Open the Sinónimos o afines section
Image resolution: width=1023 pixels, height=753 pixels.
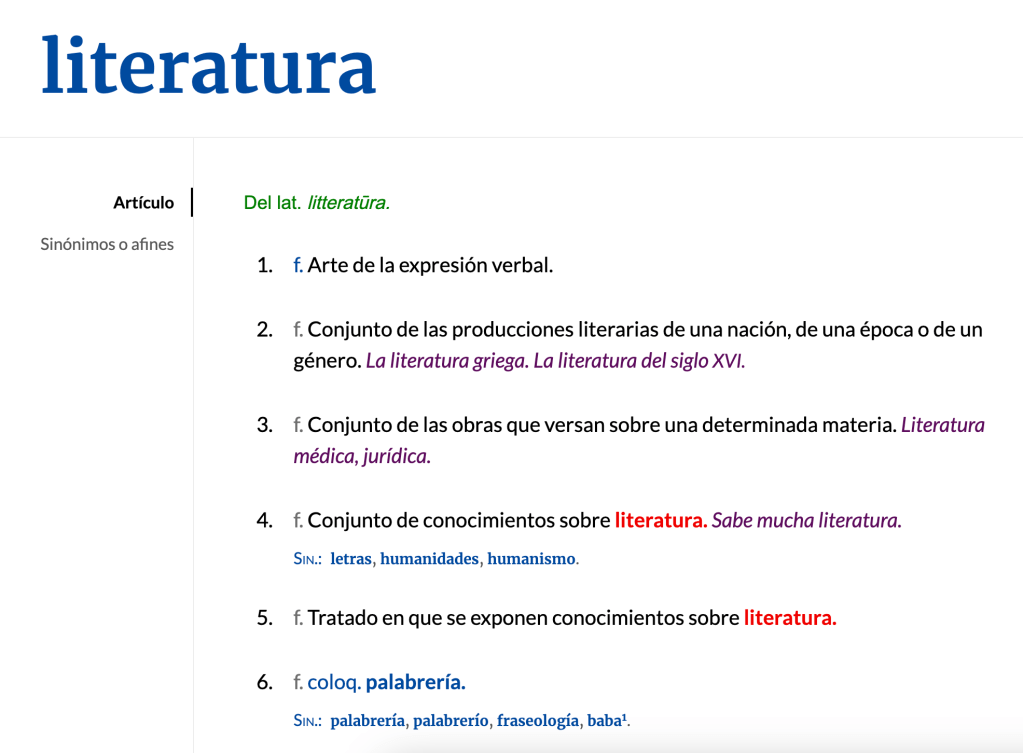(107, 244)
